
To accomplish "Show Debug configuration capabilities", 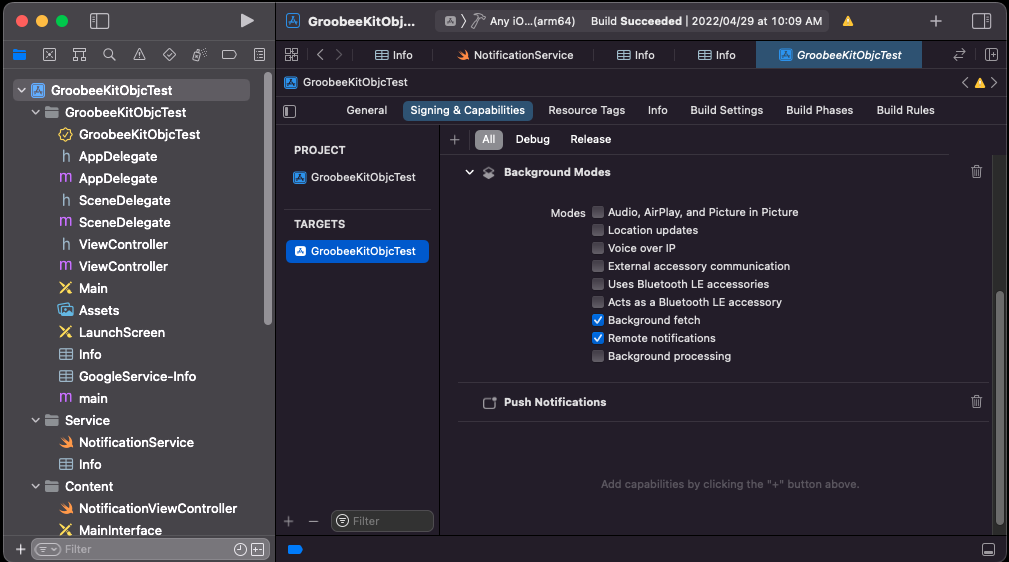I will tap(532, 139).
